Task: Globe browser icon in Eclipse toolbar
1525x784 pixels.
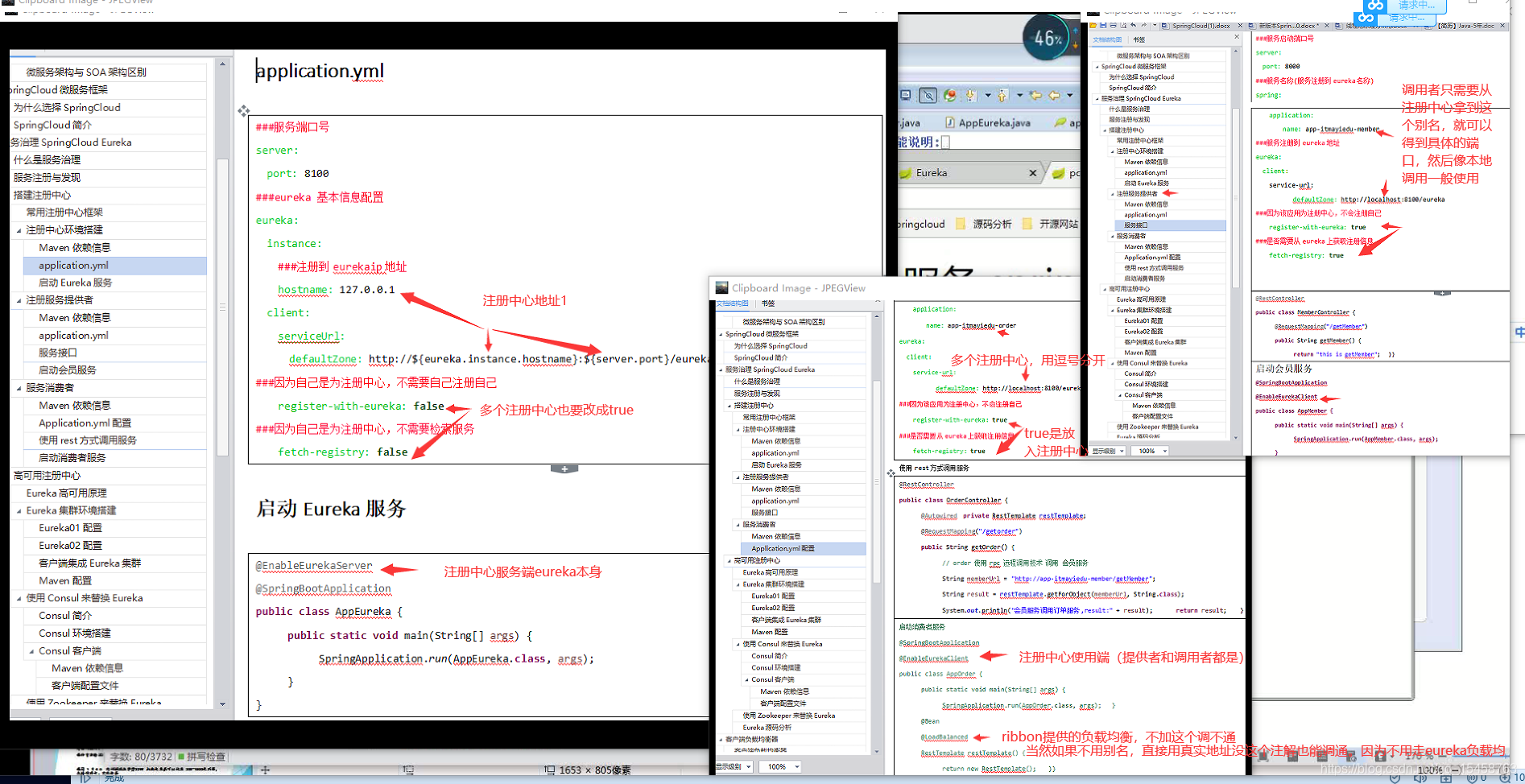Action: [950, 95]
